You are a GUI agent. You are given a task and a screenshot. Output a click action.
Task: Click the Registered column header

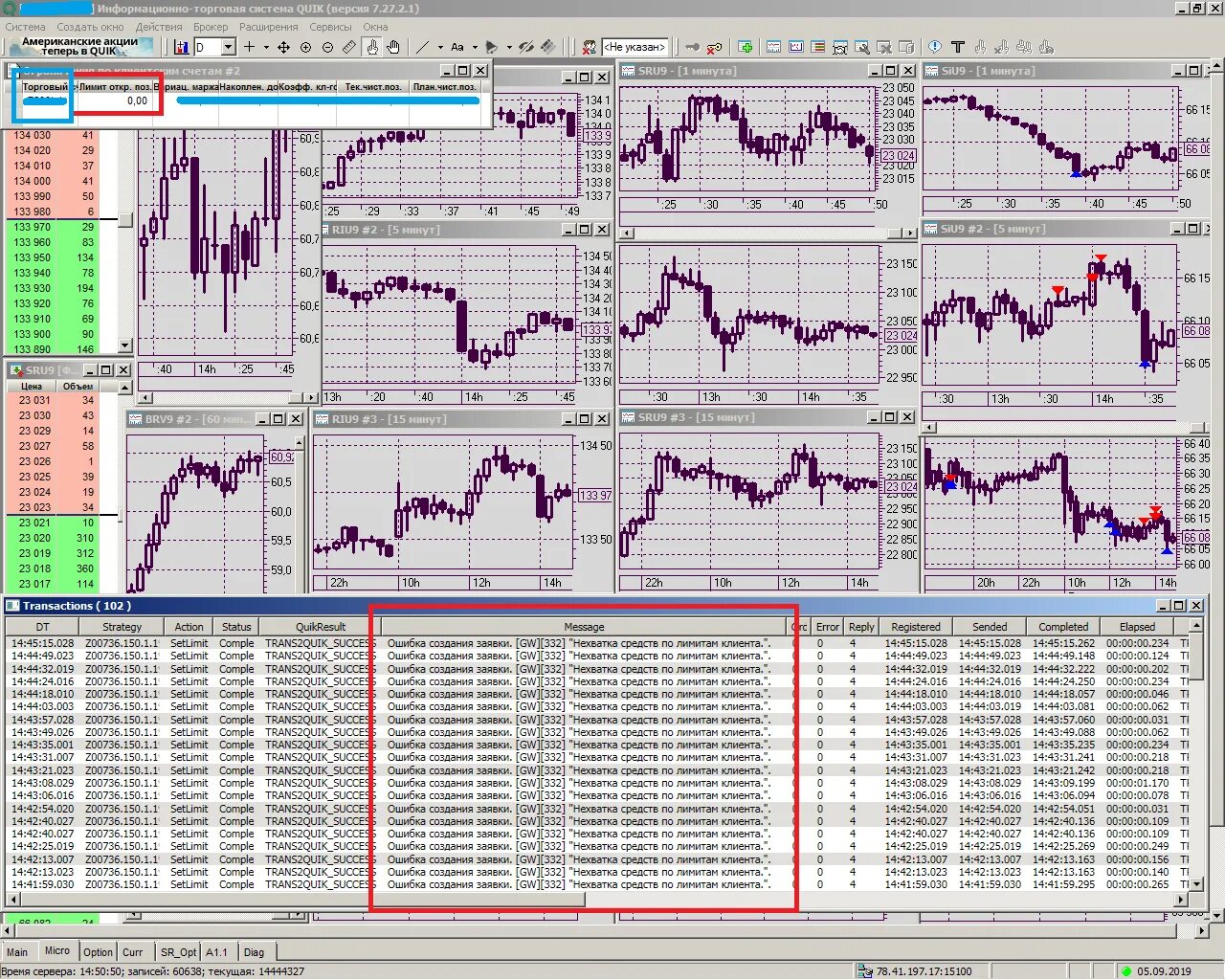coord(916,627)
